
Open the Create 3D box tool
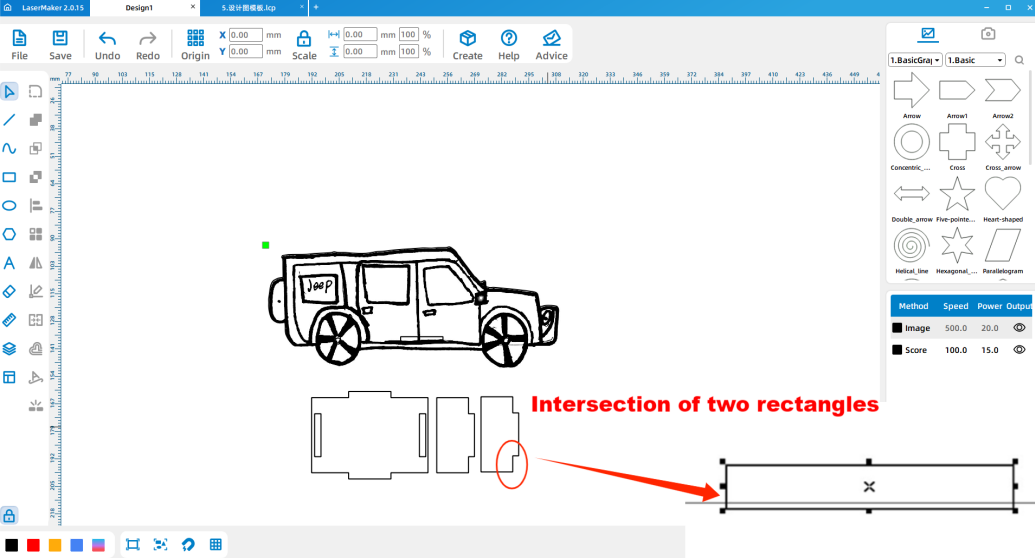[x=467, y=45]
